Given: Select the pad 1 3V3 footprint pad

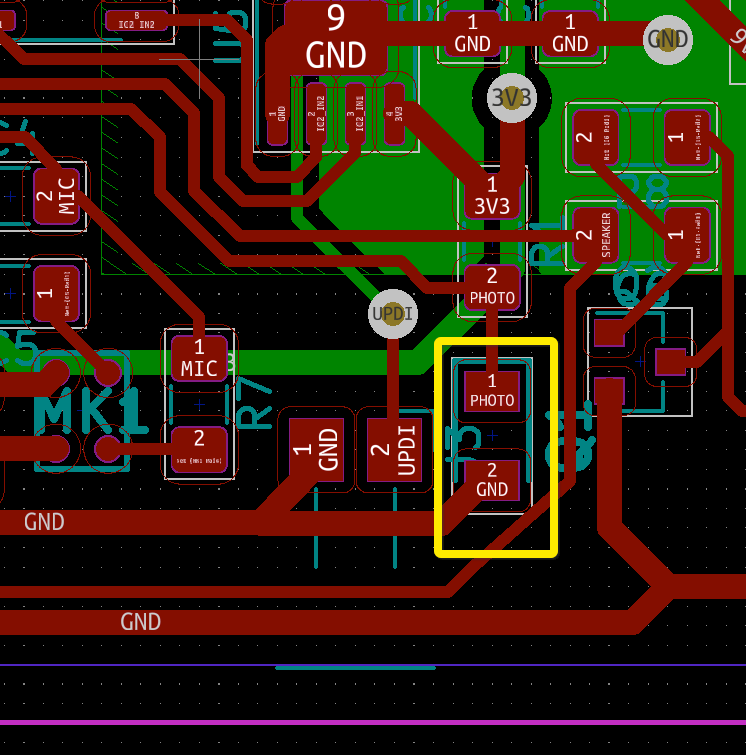Looking at the screenshot, I should coord(492,196).
